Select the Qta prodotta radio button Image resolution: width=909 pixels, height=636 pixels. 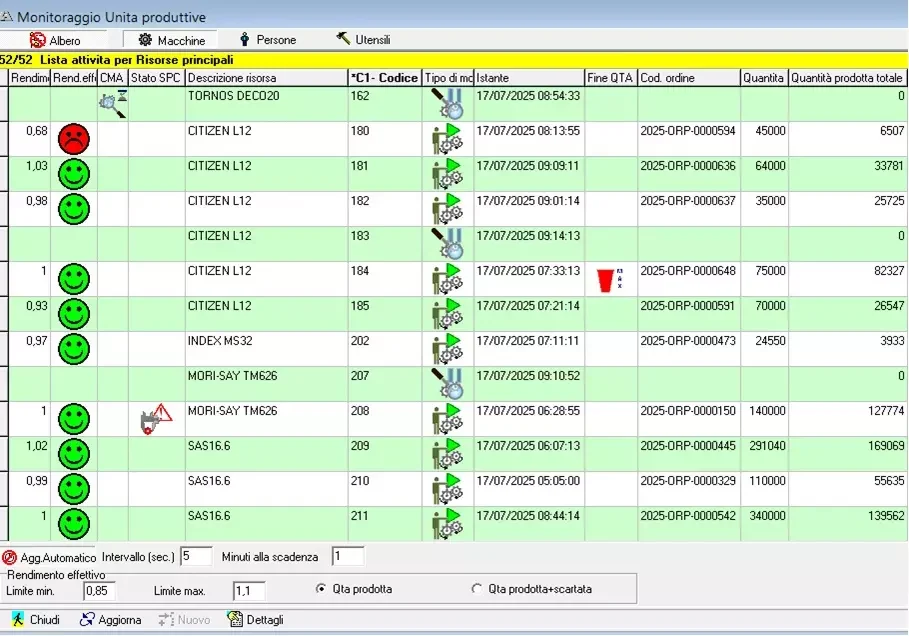click(321, 589)
